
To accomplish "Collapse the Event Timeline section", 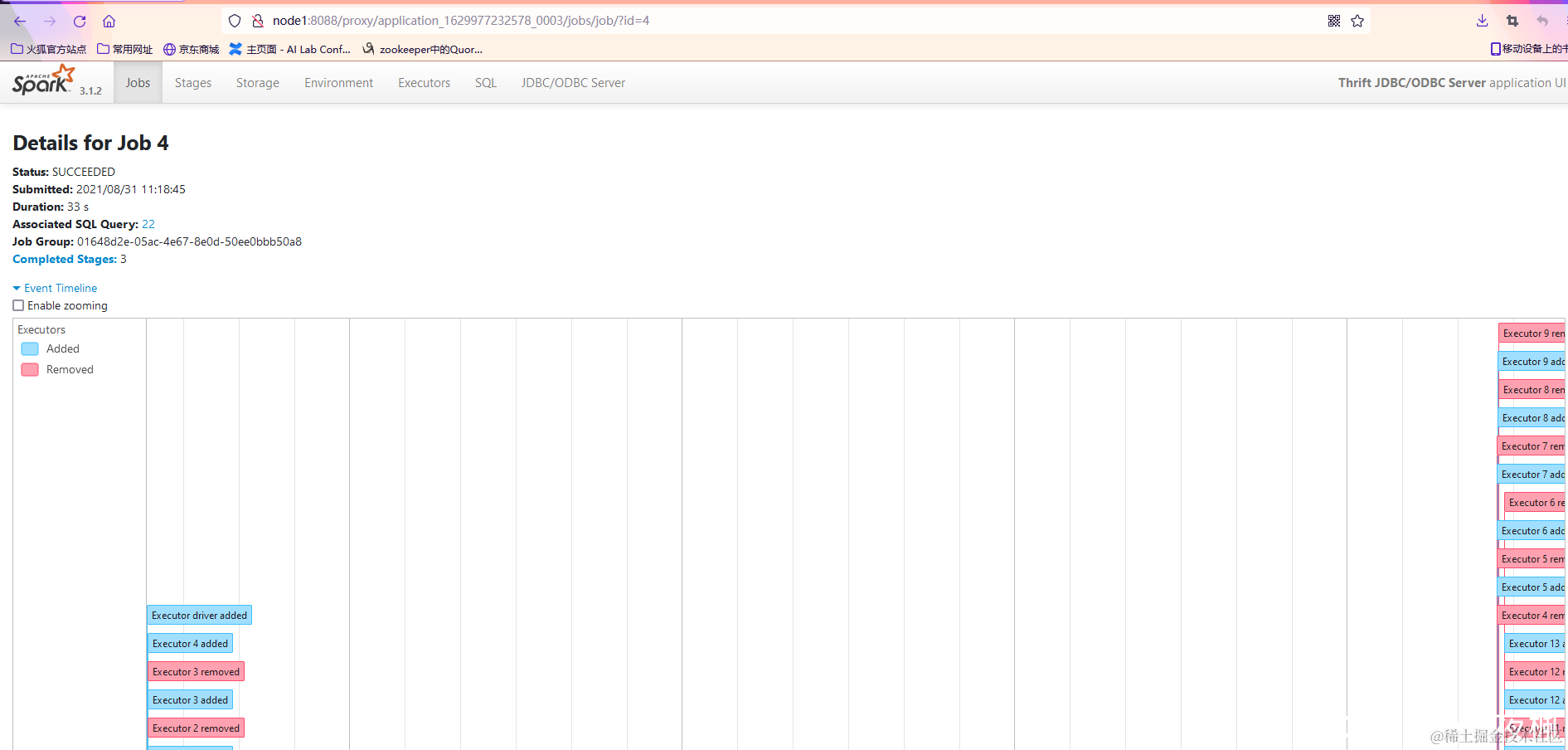I will tap(55, 288).
